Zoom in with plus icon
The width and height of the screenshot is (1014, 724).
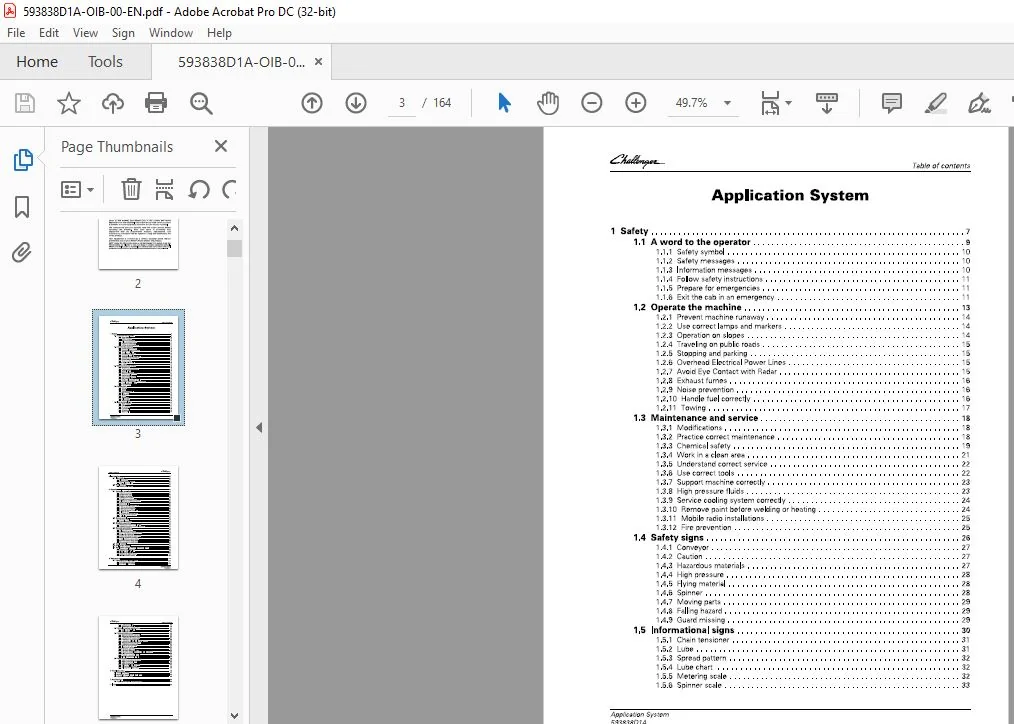point(636,103)
